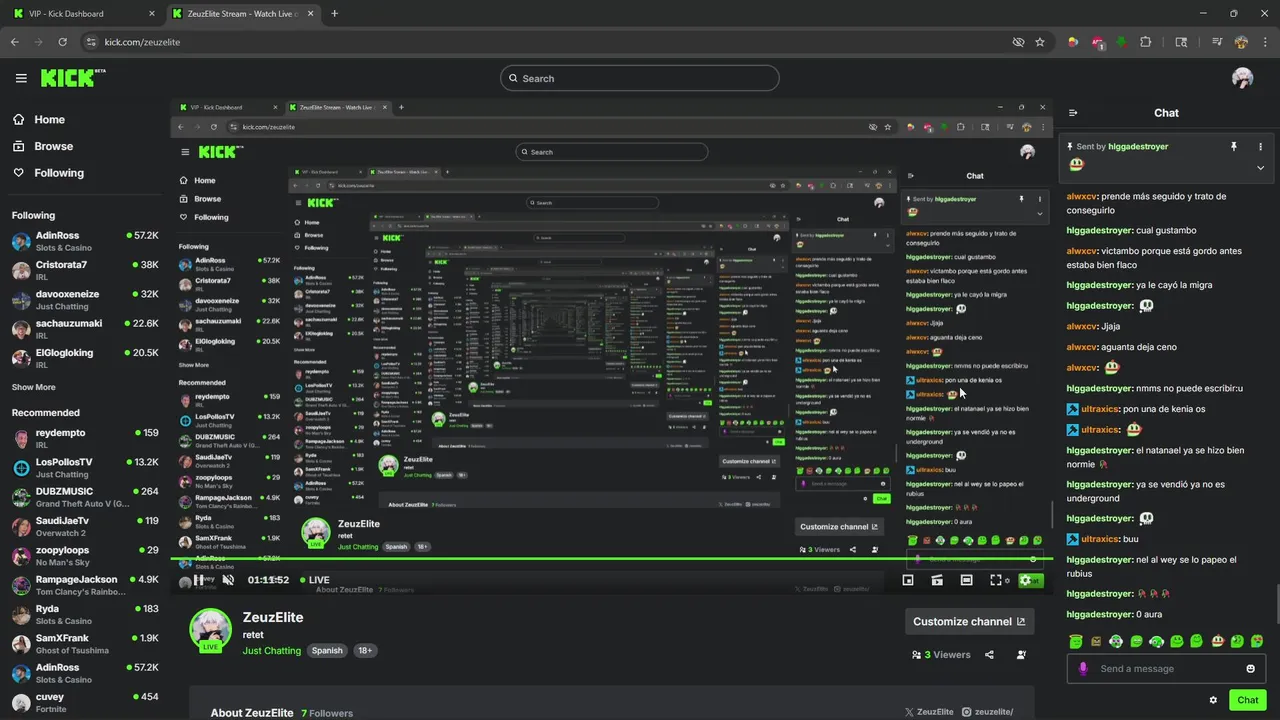Click the tracking protection eye icon
The width and height of the screenshot is (1280, 720).
(1018, 42)
